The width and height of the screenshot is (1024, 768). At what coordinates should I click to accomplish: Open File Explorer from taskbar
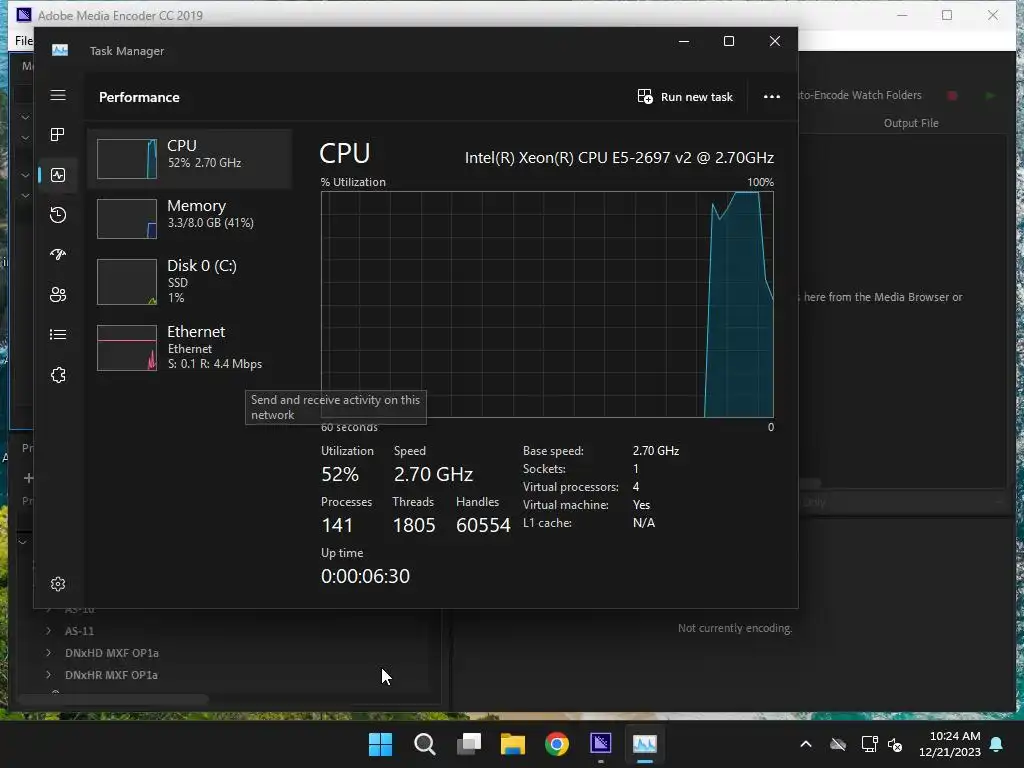(x=513, y=744)
